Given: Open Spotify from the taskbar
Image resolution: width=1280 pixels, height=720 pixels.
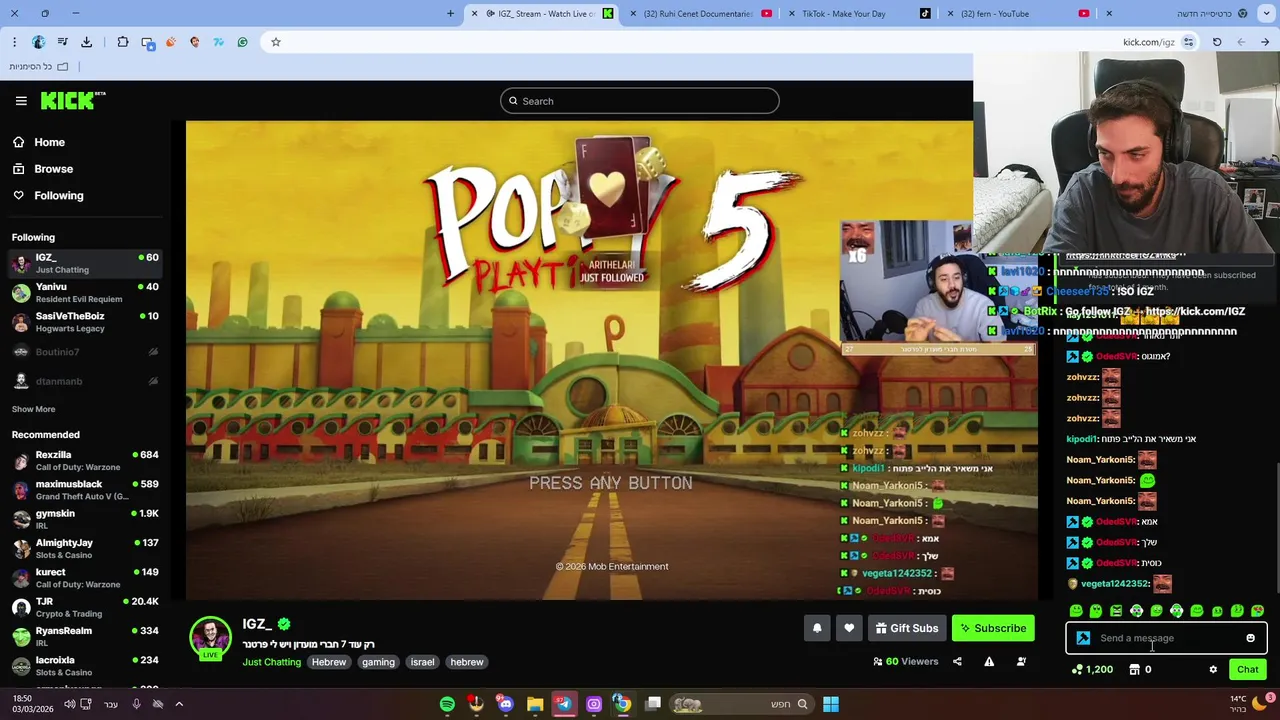Looking at the screenshot, I should pos(447,704).
